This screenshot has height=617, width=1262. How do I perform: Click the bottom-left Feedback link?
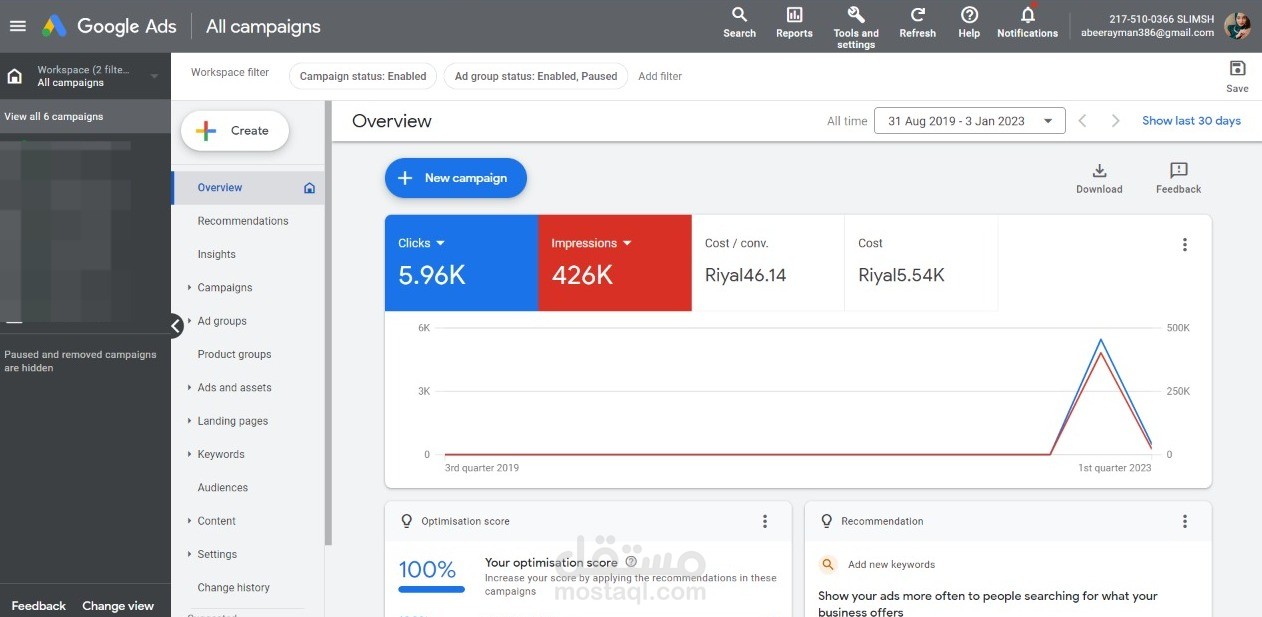point(38,606)
